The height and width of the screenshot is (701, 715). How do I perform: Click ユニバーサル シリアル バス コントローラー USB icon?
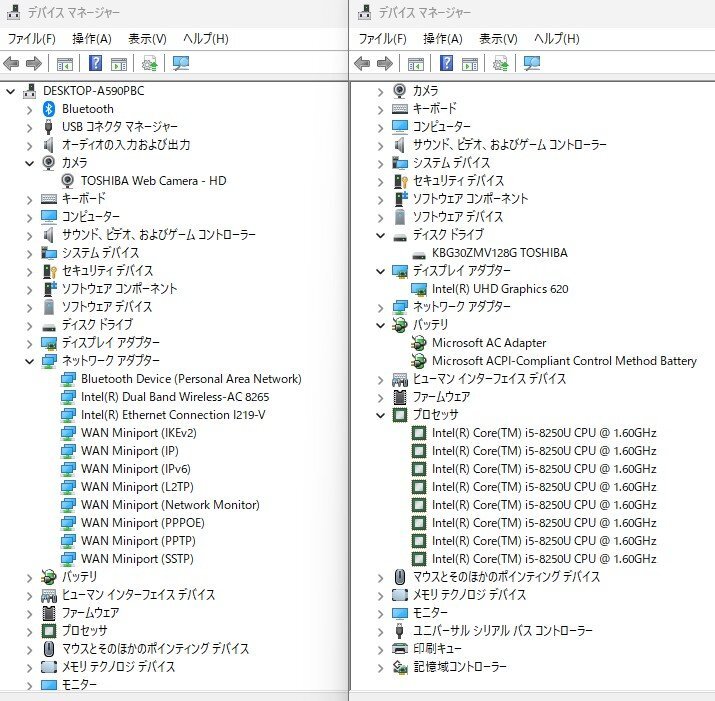point(399,631)
